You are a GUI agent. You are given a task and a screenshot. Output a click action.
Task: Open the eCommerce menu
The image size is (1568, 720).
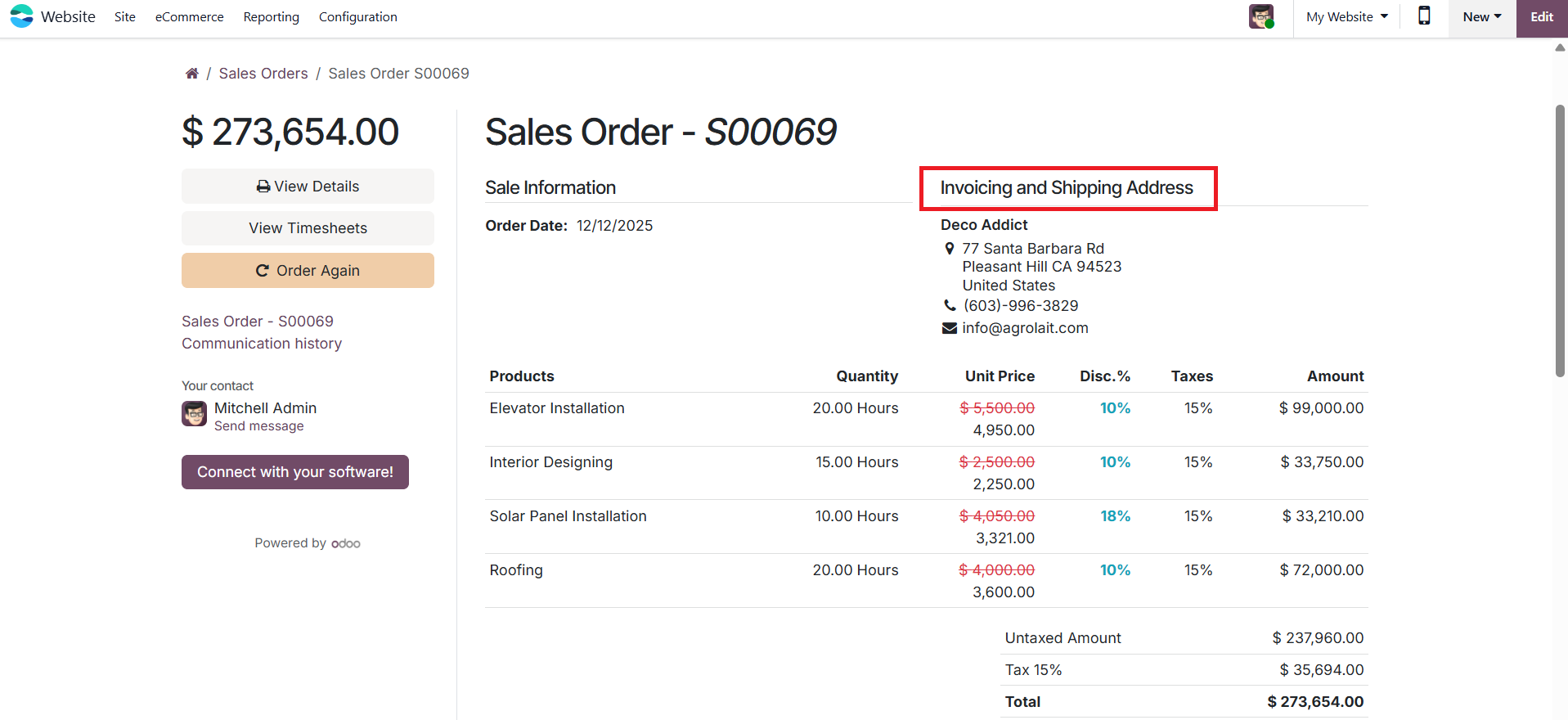coord(189,16)
